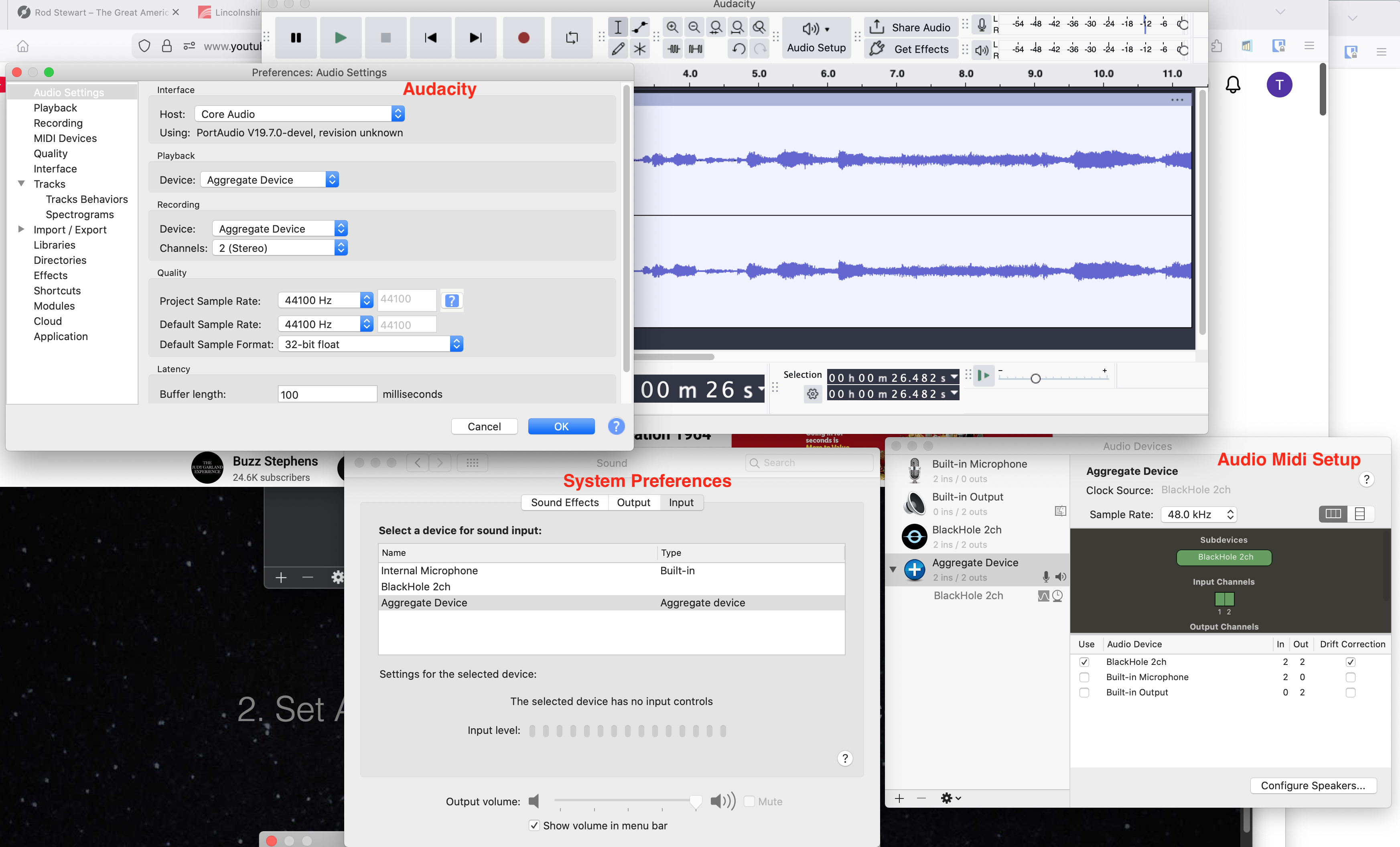Select the Draw (pencil) tool

point(618,49)
